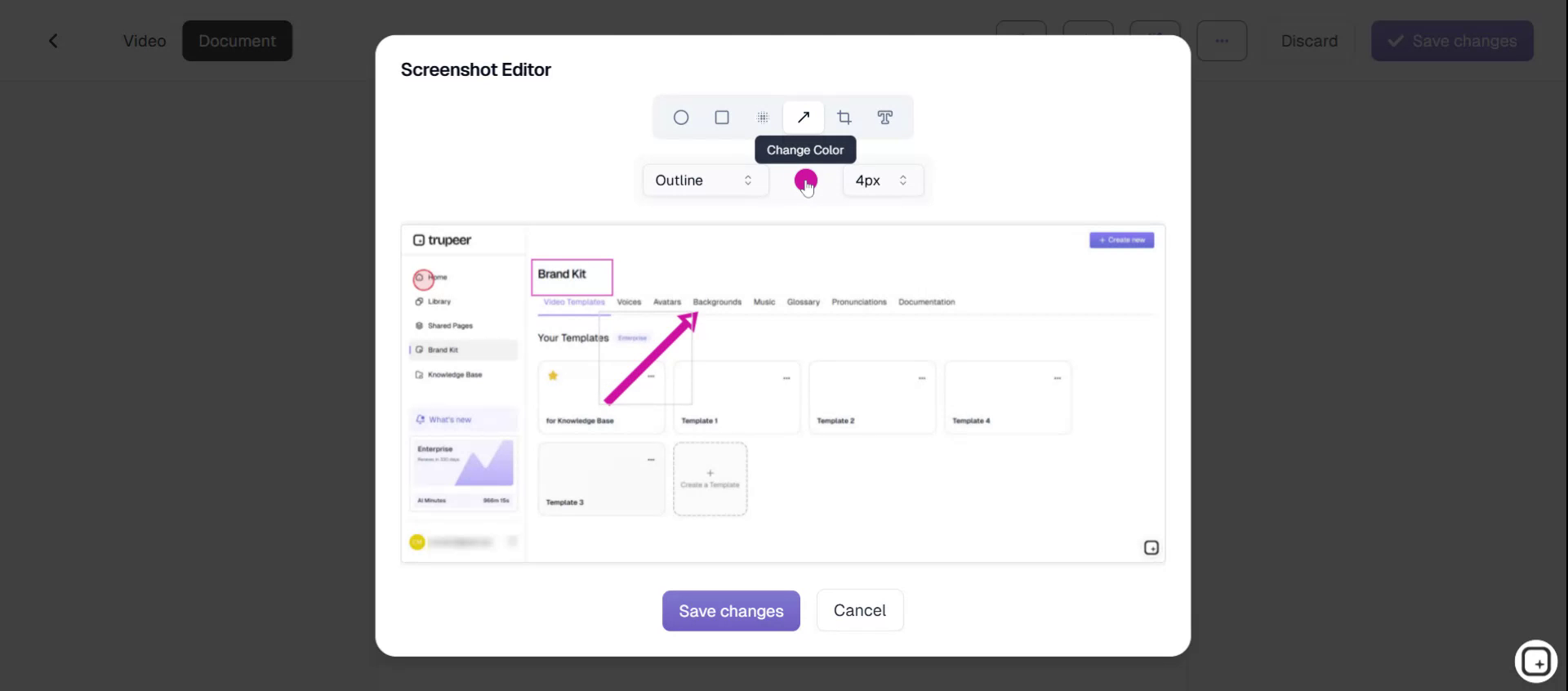Save changes in the Screenshot Editor
The image size is (1568, 691).
[731, 611]
